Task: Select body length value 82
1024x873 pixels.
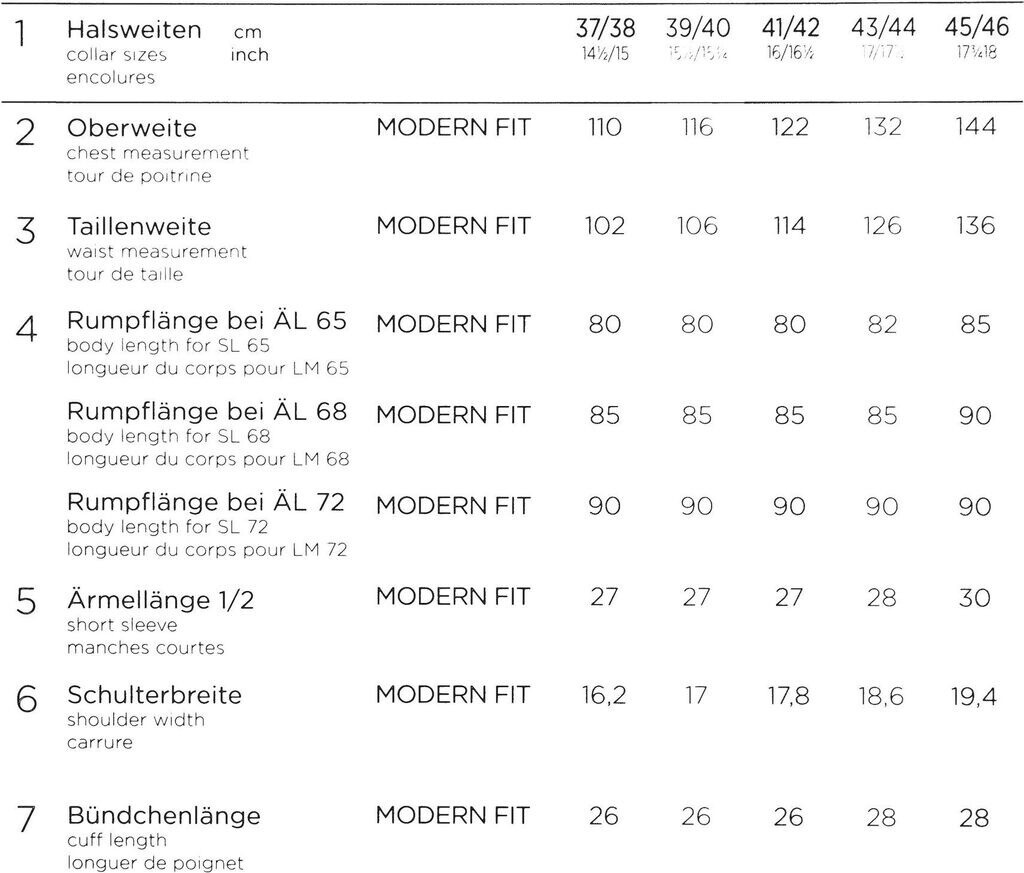Action: point(882,325)
